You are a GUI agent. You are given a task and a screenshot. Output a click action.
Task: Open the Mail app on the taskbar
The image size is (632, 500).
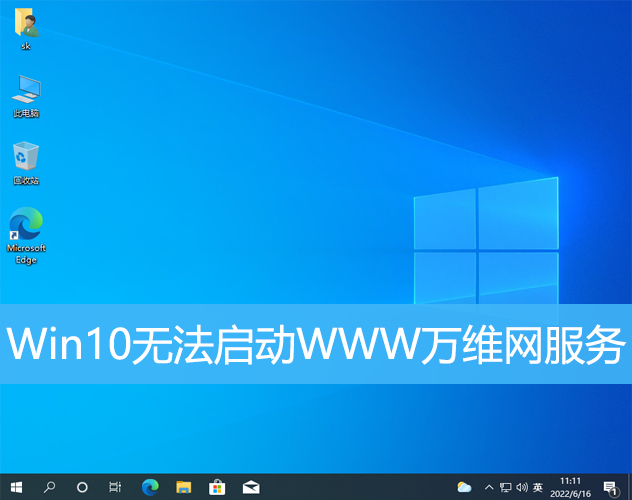click(250, 487)
